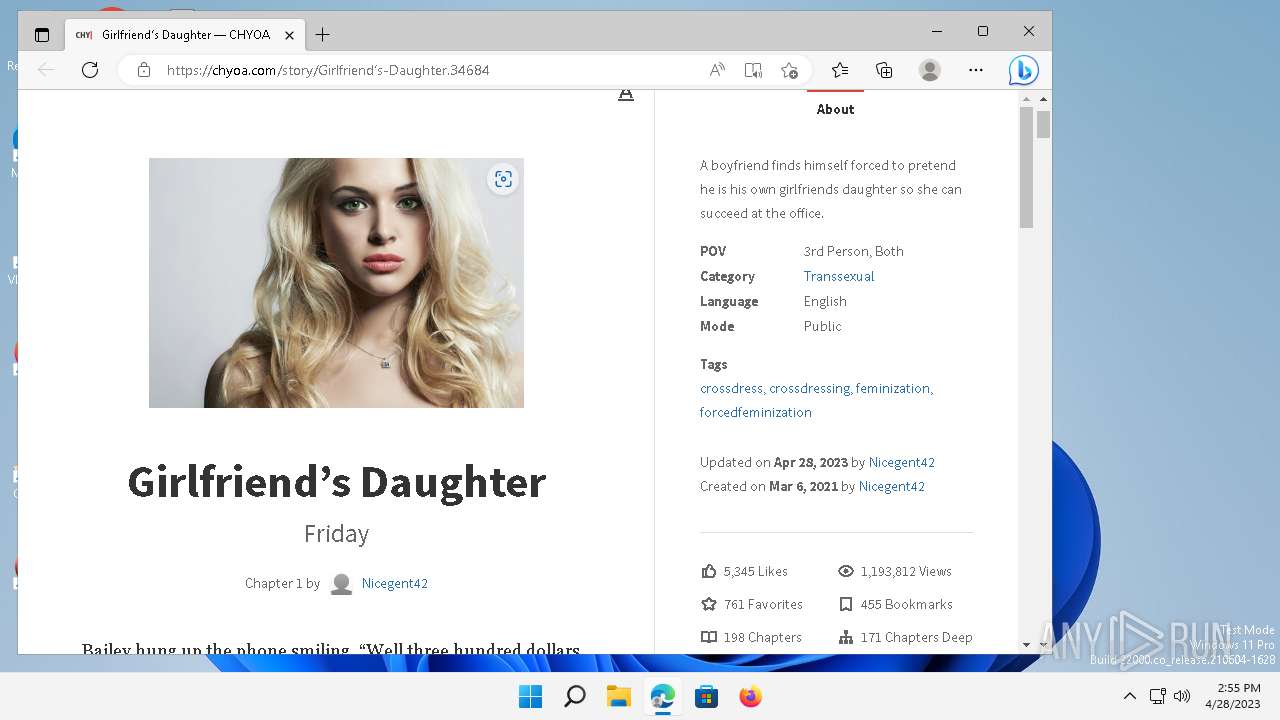Show hidden system tray icons chevron
Image resolution: width=1280 pixels, height=720 pixels.
[1130, 696]
